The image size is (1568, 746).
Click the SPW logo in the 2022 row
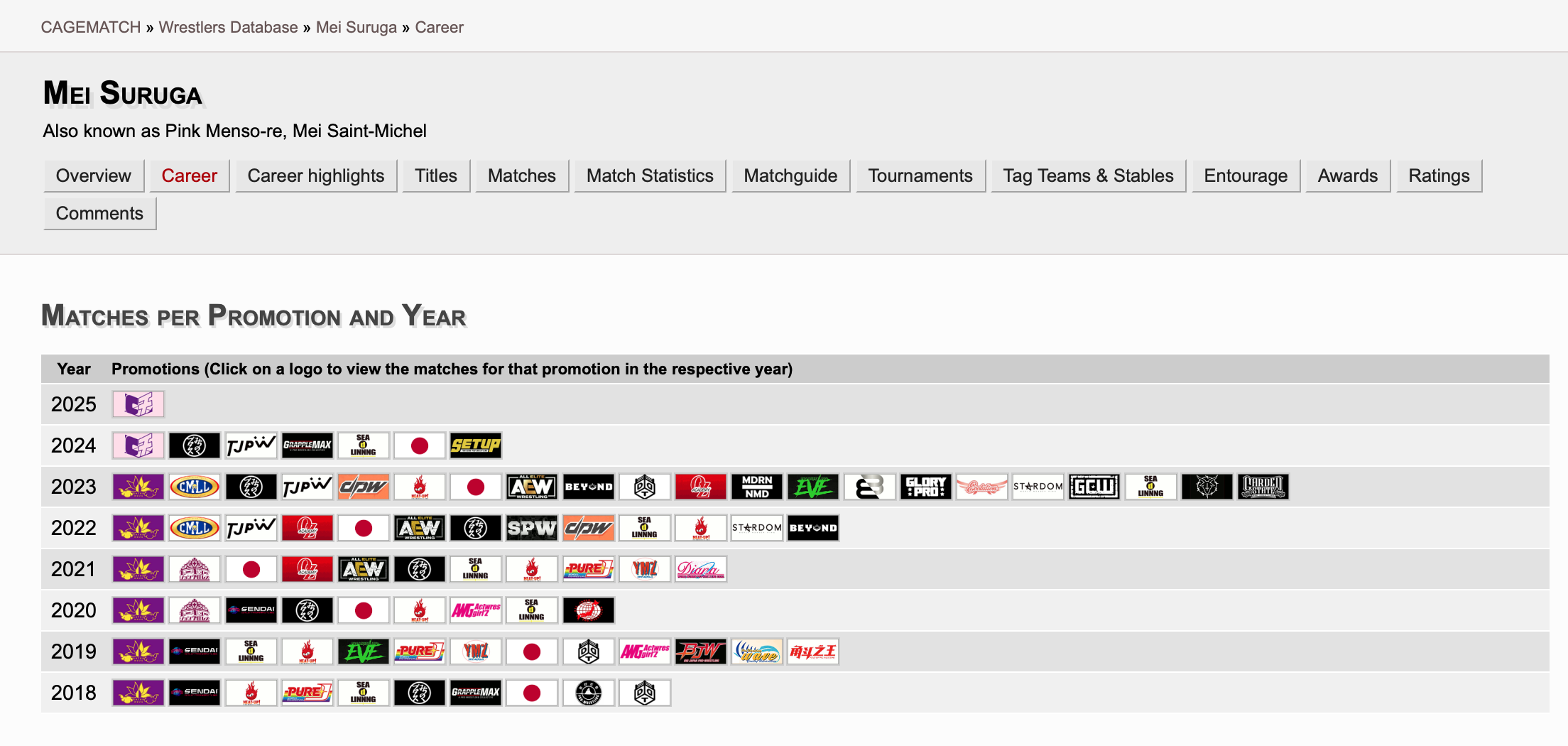pos(532,528)
